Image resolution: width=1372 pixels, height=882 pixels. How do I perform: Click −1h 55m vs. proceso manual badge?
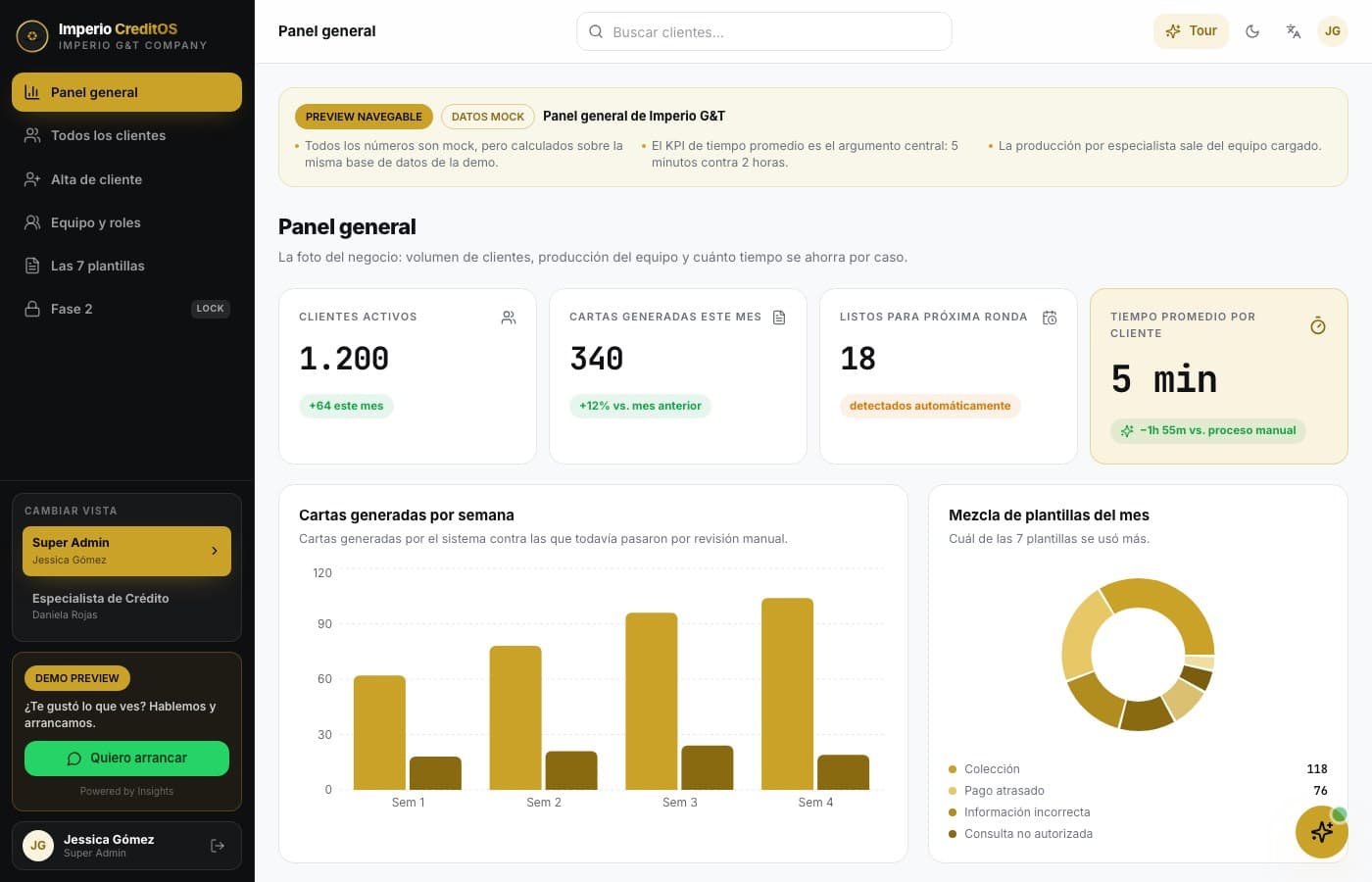tap(1208, 430)
